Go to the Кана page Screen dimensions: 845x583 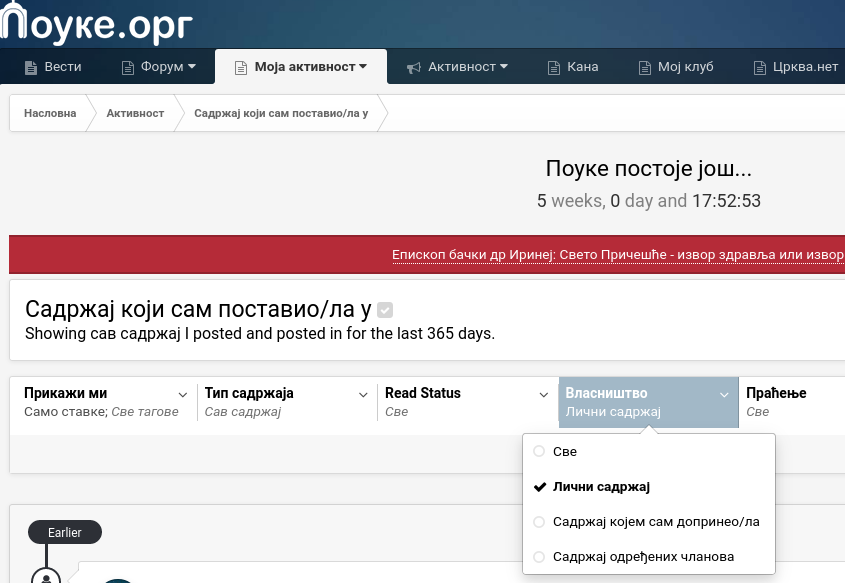click(583, 67)
